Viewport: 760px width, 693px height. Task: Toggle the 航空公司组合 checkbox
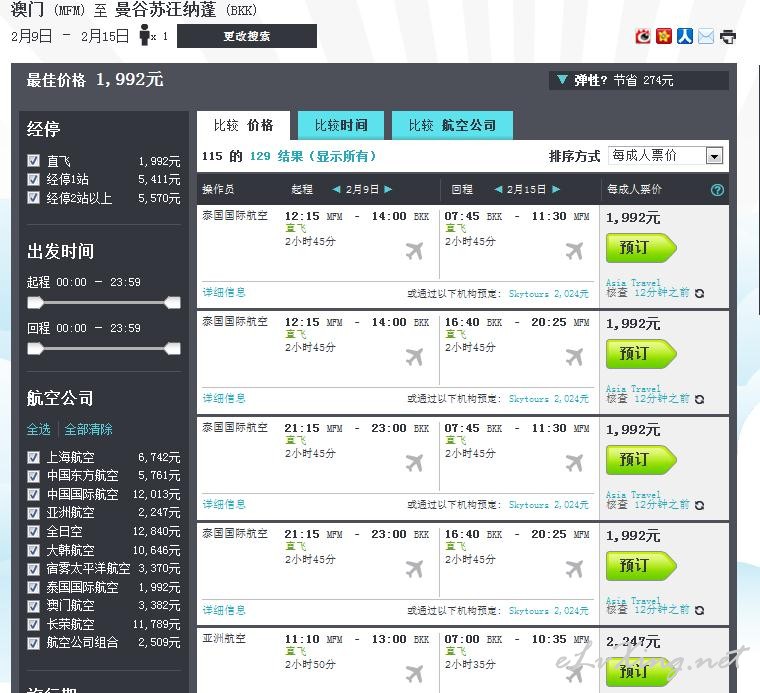(x=33, y=643)
